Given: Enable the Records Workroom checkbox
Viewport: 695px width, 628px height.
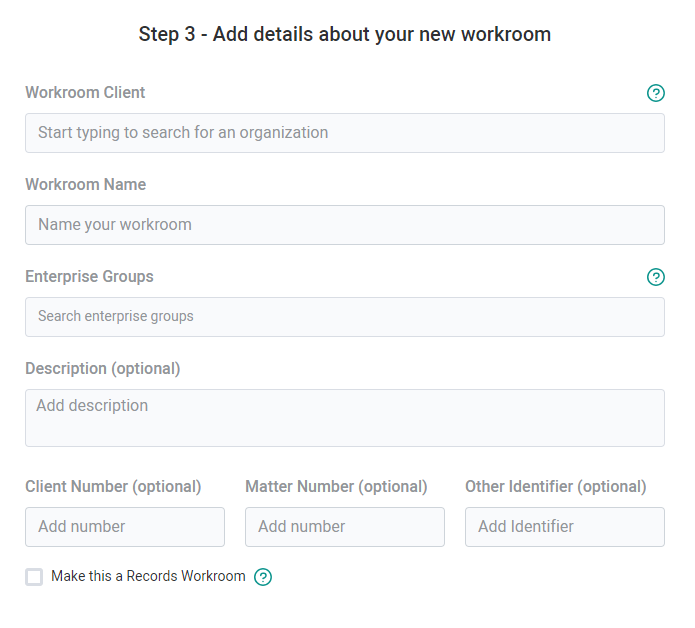Looking at the screenshot, I should pos(34,577).
